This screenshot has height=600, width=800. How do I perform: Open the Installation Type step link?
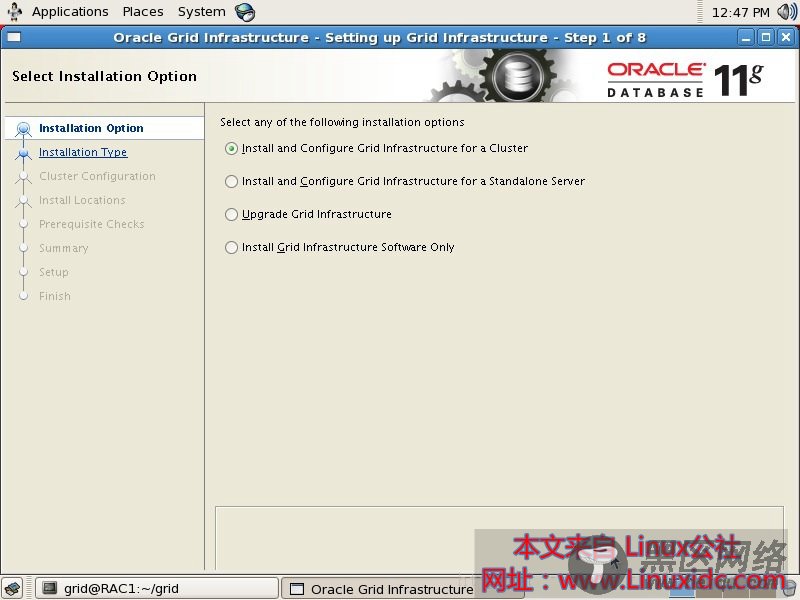83,152
